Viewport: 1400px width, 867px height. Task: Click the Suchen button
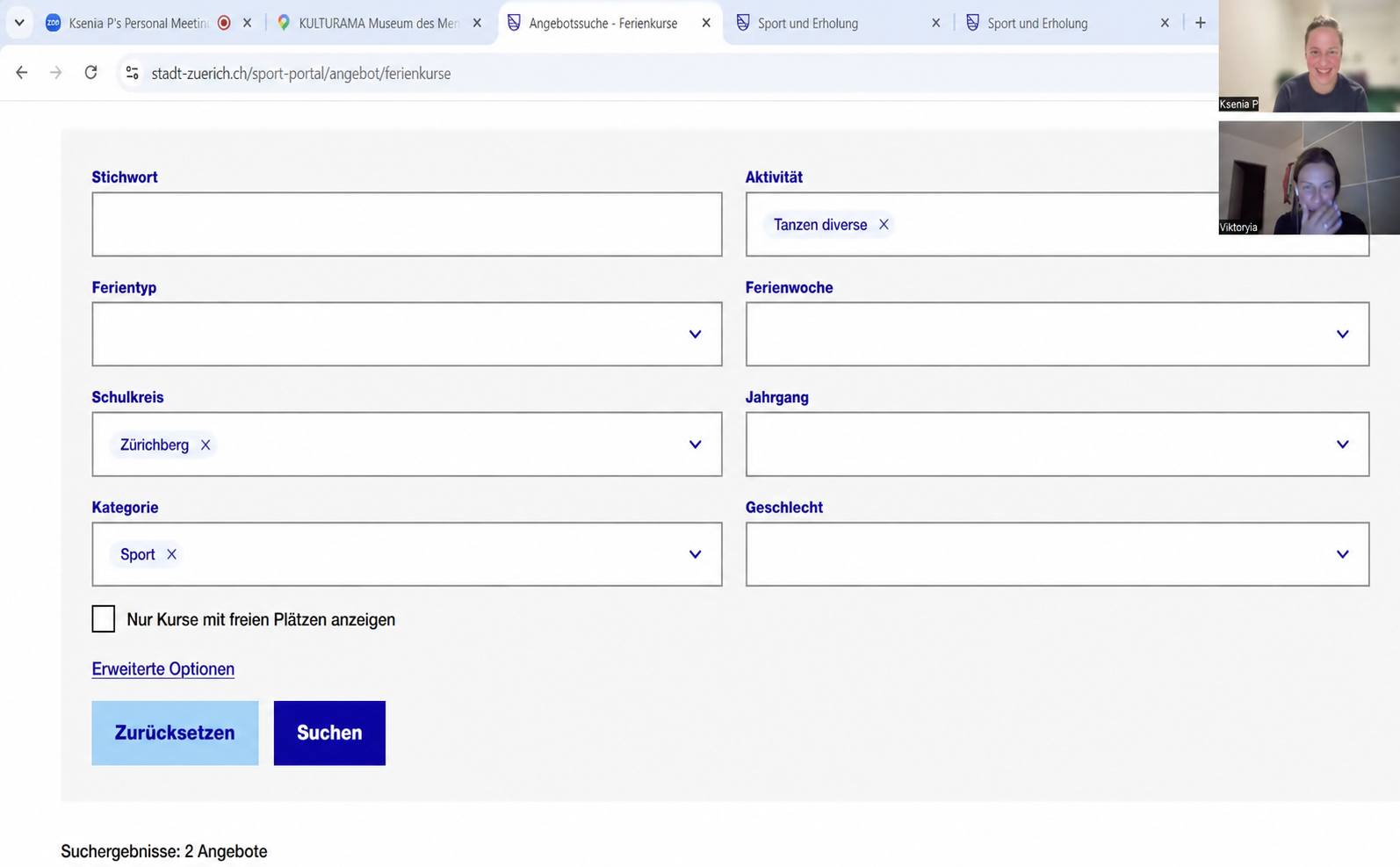329,733
